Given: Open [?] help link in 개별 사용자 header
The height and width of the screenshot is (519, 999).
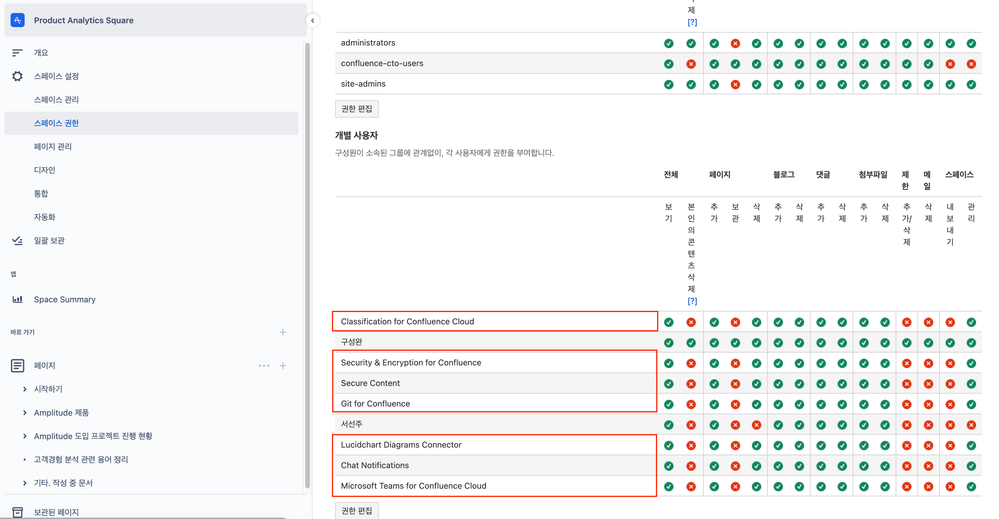Looking at the screenshot, I should [x=692, y=301].
